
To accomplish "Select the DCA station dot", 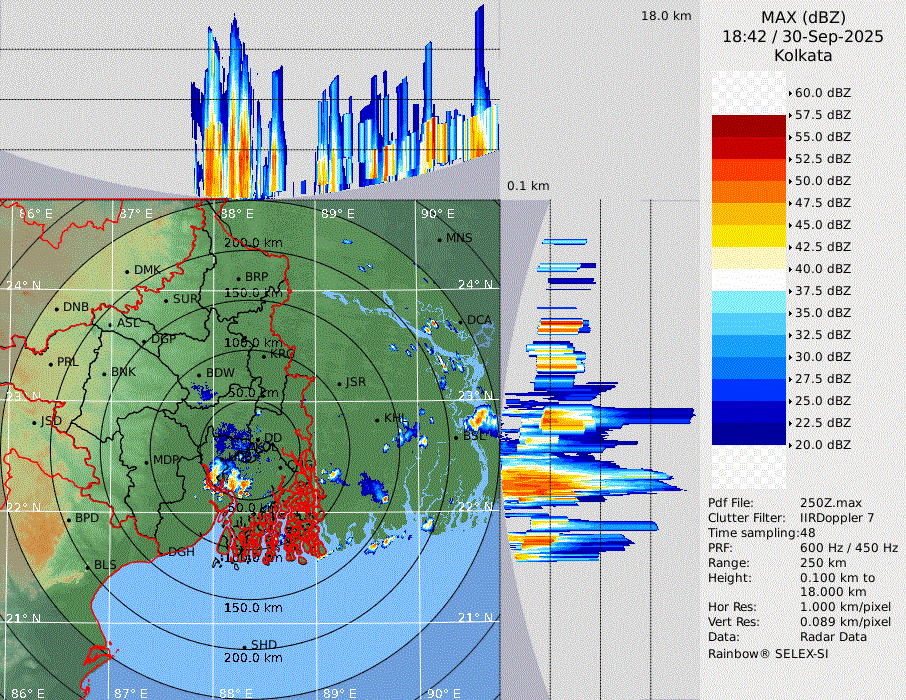I will [x=462, y=322].
